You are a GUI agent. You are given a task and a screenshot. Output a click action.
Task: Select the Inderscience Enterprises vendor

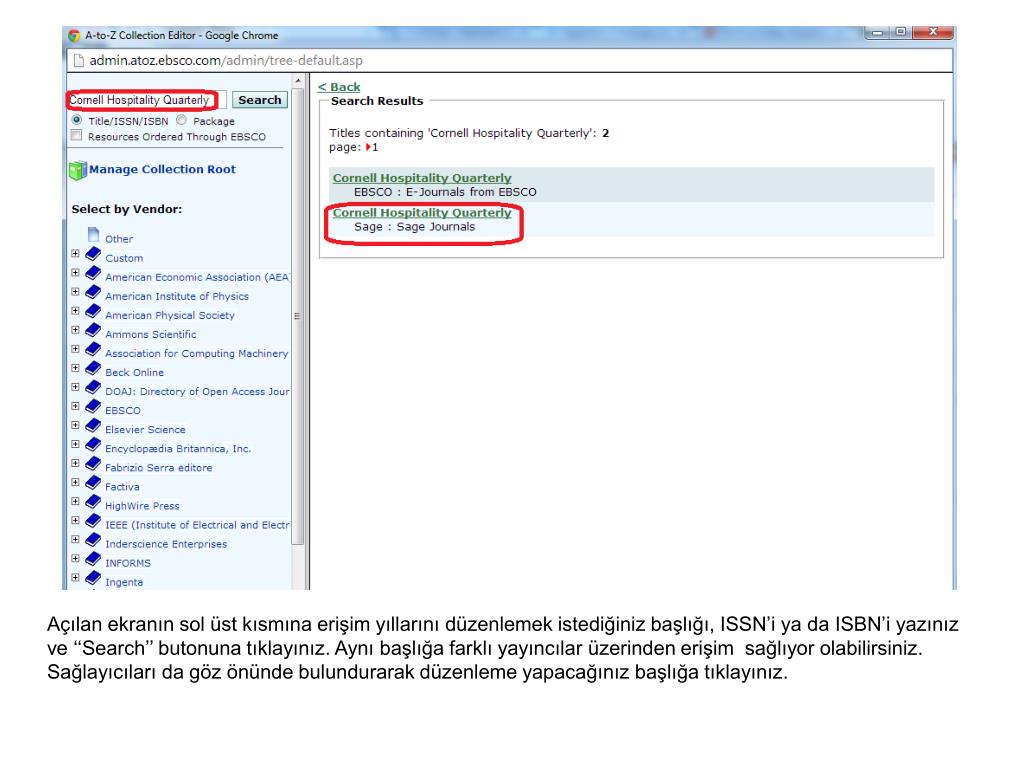point(166,544)
